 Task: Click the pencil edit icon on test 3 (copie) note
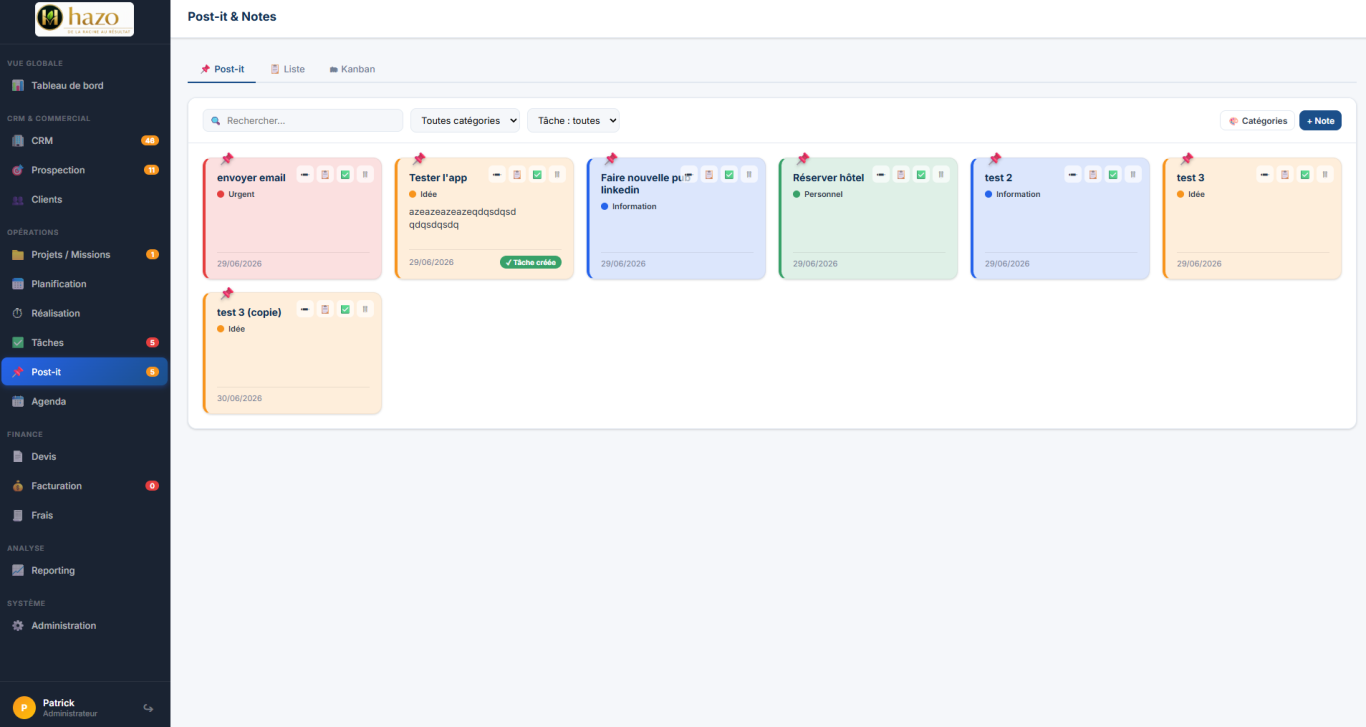[305, 309]
